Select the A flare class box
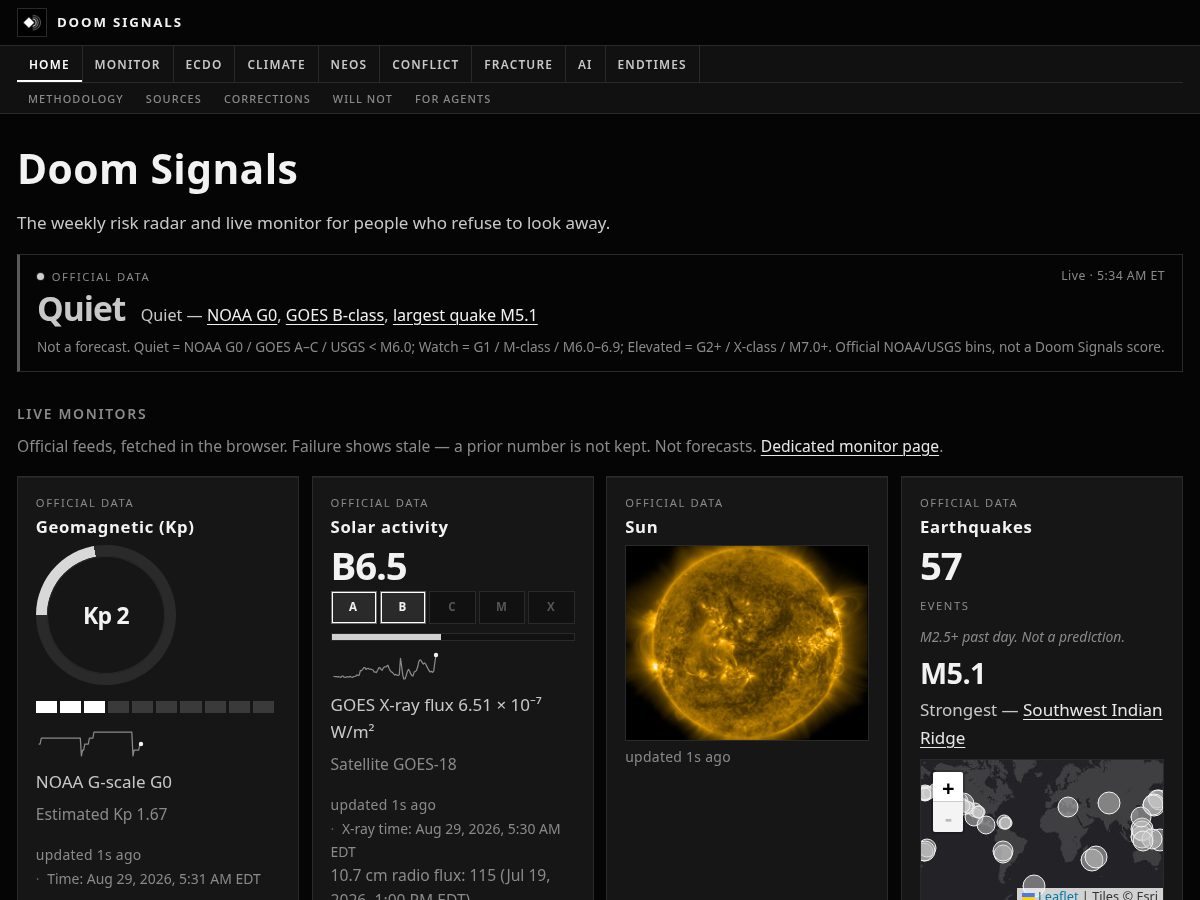Image resolution: width=1200 pixels, height=900 pixels. (x=354, y=607)
